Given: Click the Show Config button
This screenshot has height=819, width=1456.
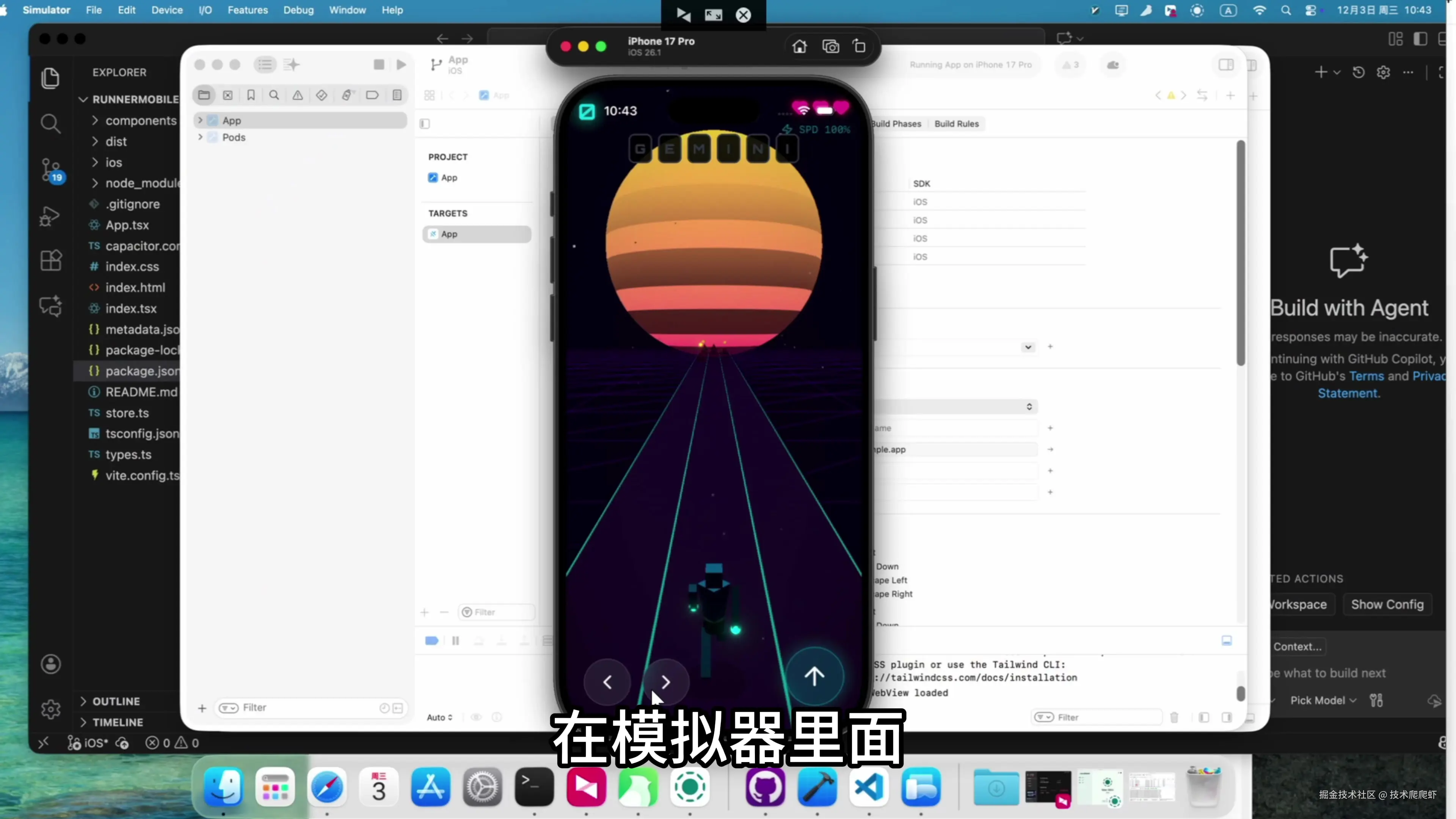Looking at the screenshot, I should [1387, 604].
